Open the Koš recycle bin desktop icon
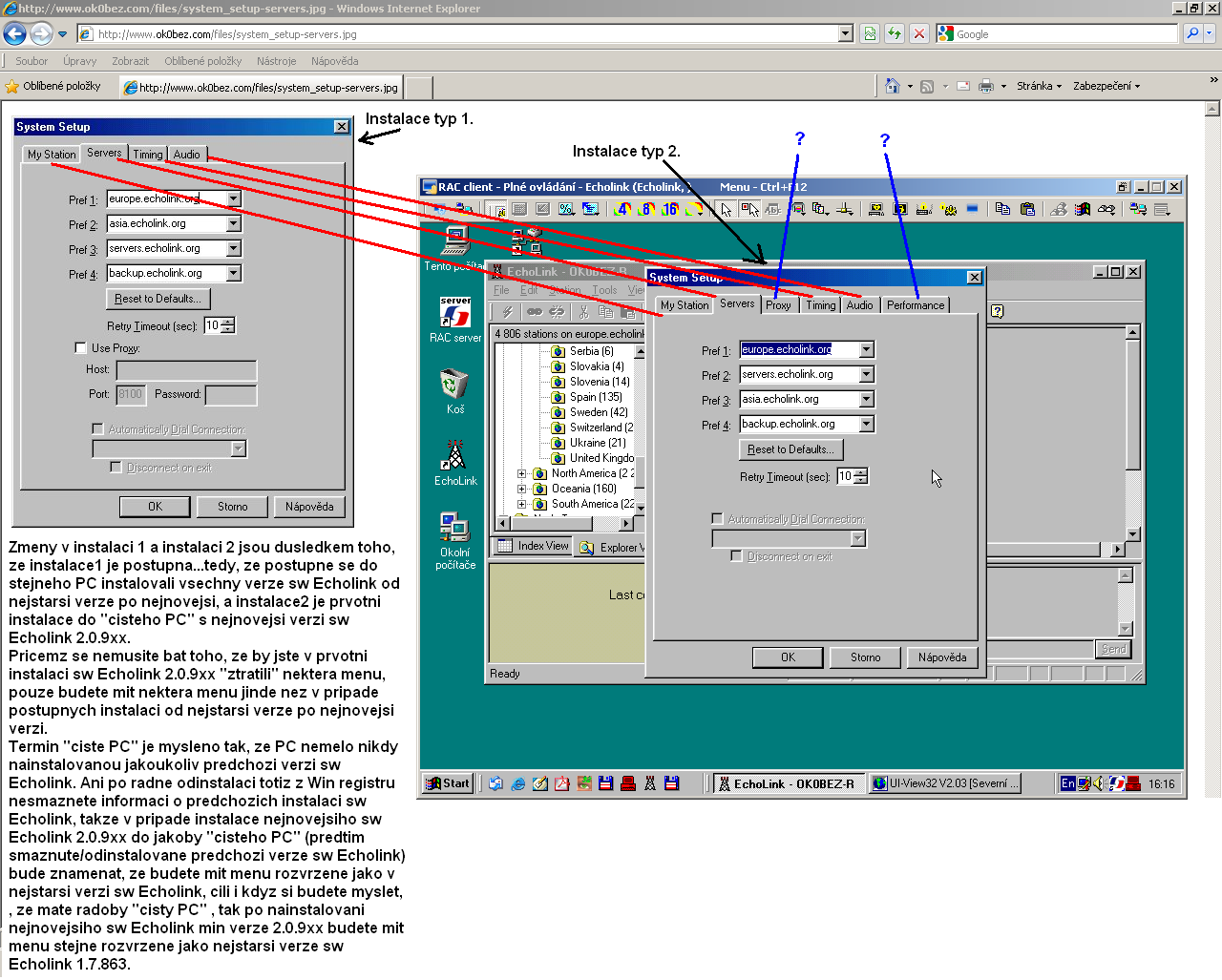 pos(455,391)
